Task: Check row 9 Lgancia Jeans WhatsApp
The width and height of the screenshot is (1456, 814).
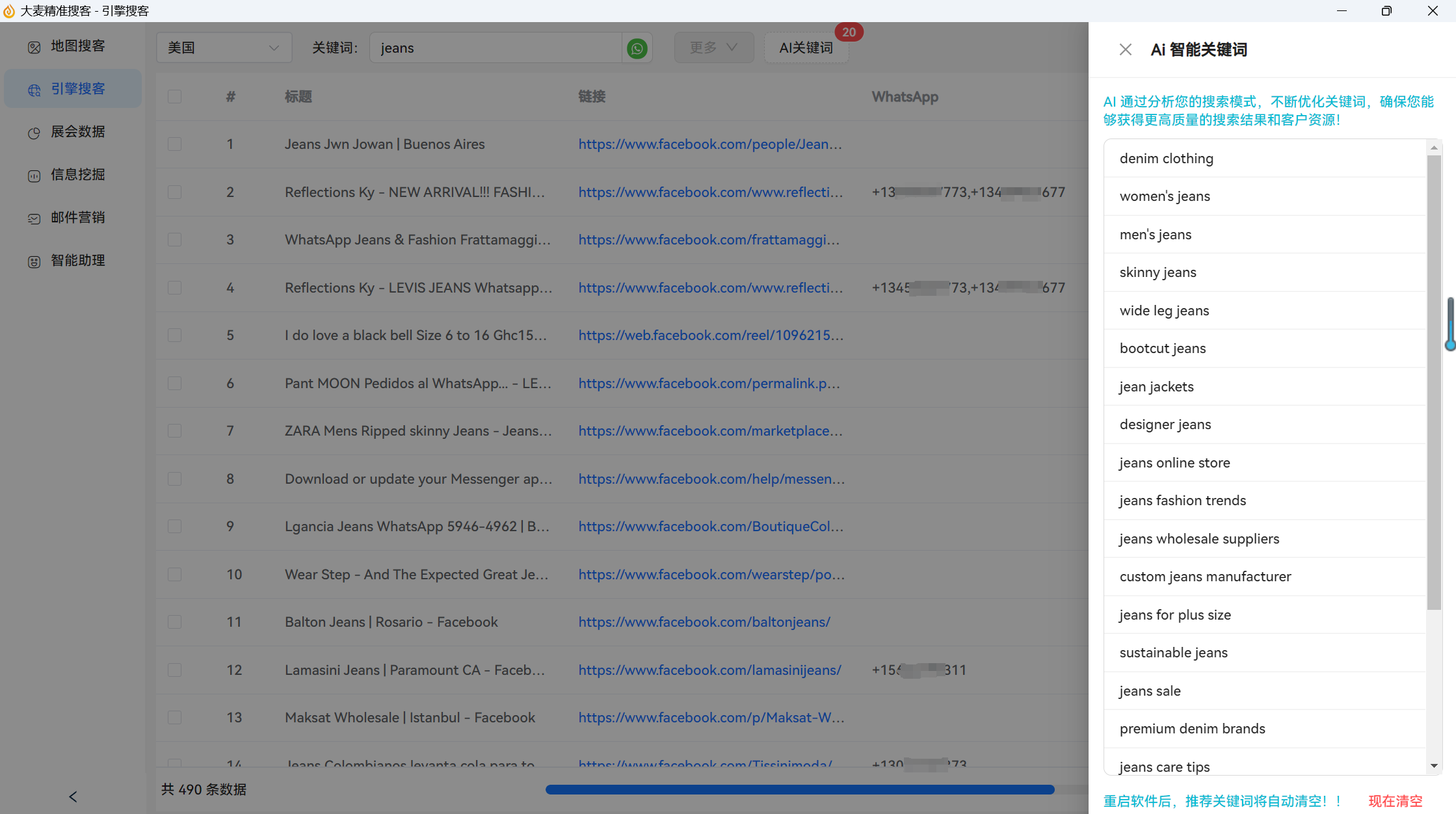Action: [174, 527]
